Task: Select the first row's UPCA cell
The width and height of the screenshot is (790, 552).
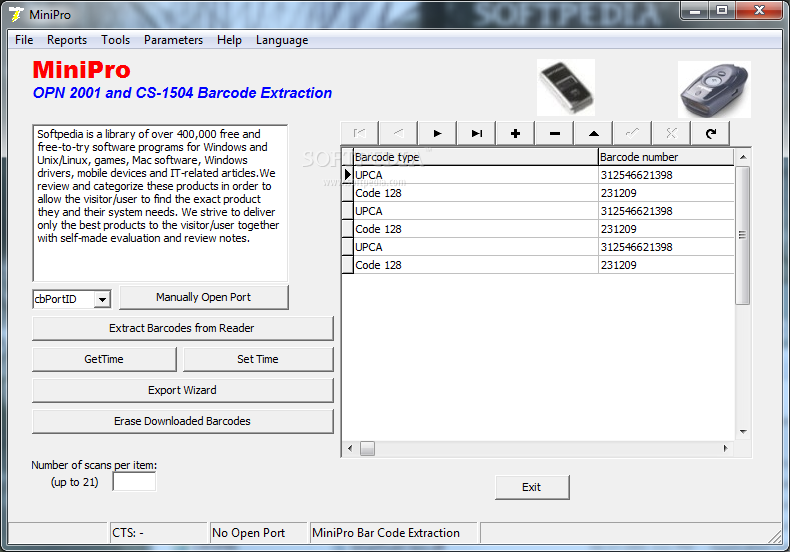Action: [x=476, y=175]
